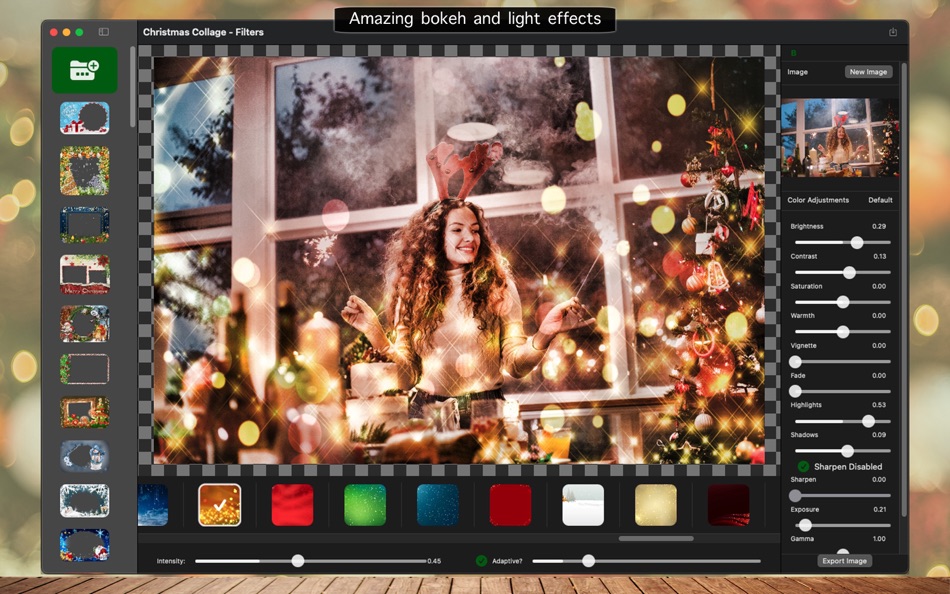
Task: Click the Intensity value 0.45
Action: tap(434, 561)
